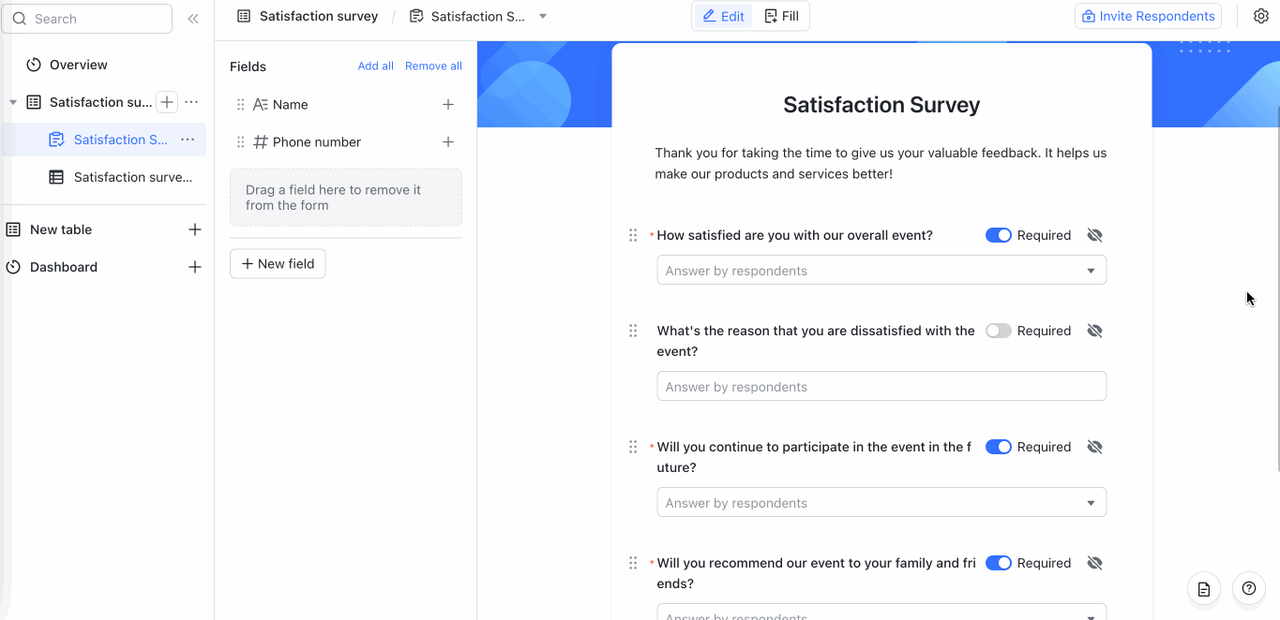The width and height of the screenshot is (1280, 620).
Task: Hide the recommend our event question
Action: (x=1095, y=563)
